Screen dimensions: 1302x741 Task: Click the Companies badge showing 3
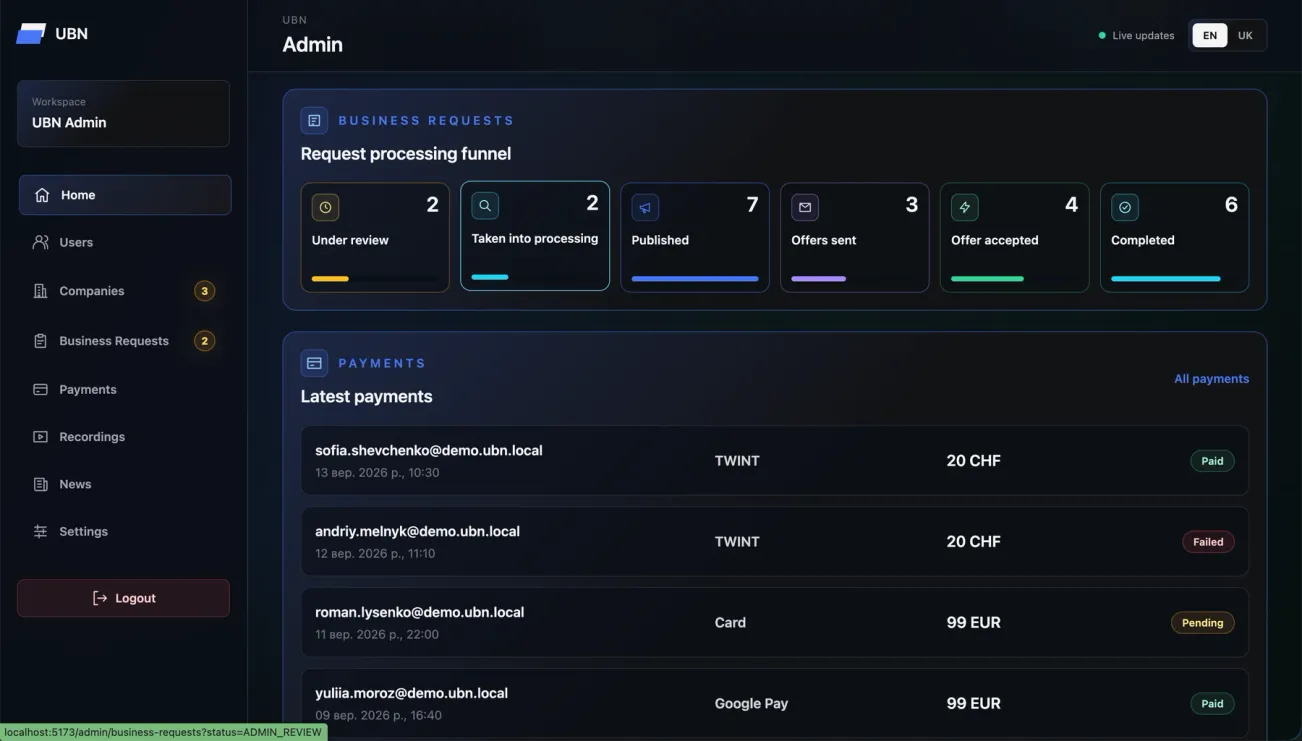(204, 291)
